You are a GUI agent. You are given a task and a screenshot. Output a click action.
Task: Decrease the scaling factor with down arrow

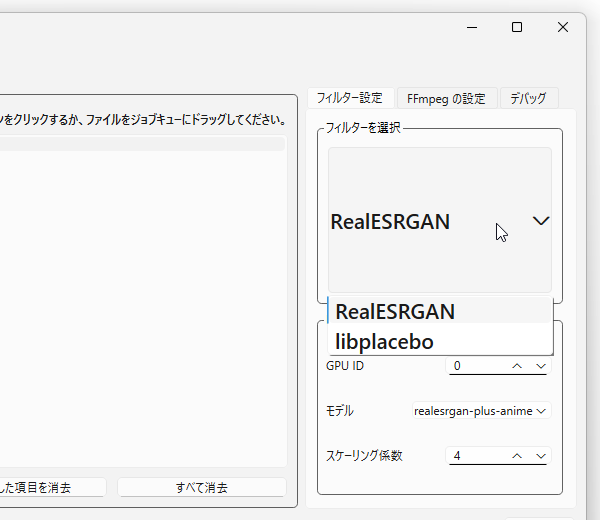tap(541, 456)
